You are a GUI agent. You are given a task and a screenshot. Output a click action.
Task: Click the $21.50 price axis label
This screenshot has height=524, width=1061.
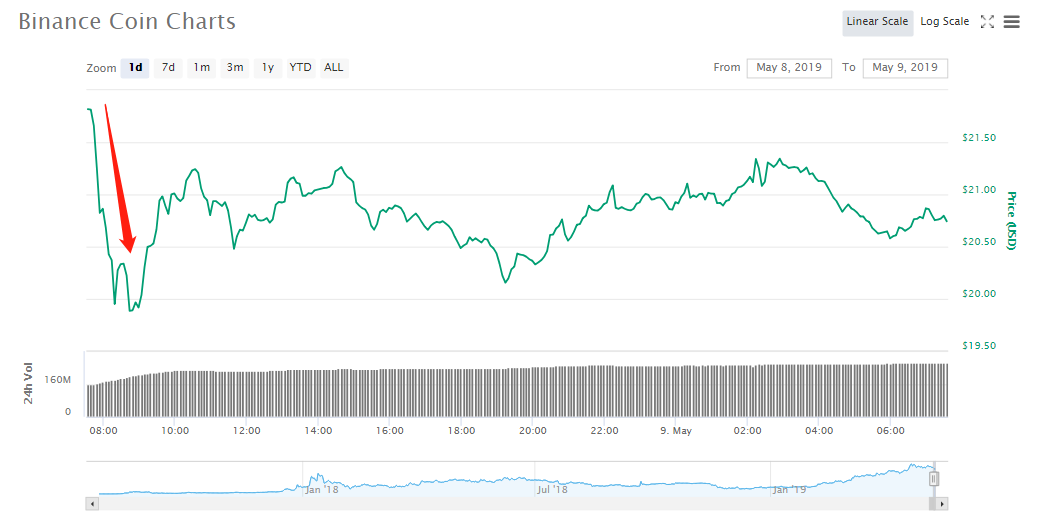click(x=978, y=138)
